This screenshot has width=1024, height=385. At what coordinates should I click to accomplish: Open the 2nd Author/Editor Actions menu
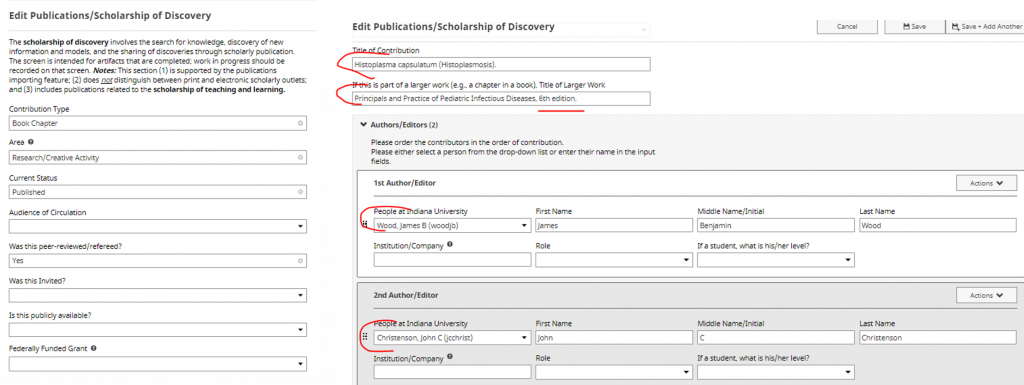986,296
